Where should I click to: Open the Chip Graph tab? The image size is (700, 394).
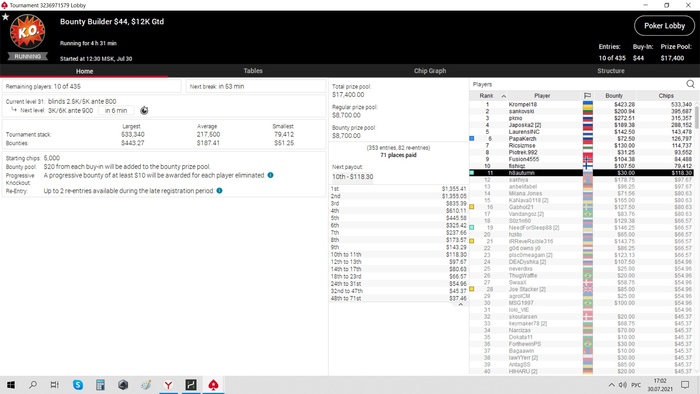pyautogui.click(x=429, y=71)
